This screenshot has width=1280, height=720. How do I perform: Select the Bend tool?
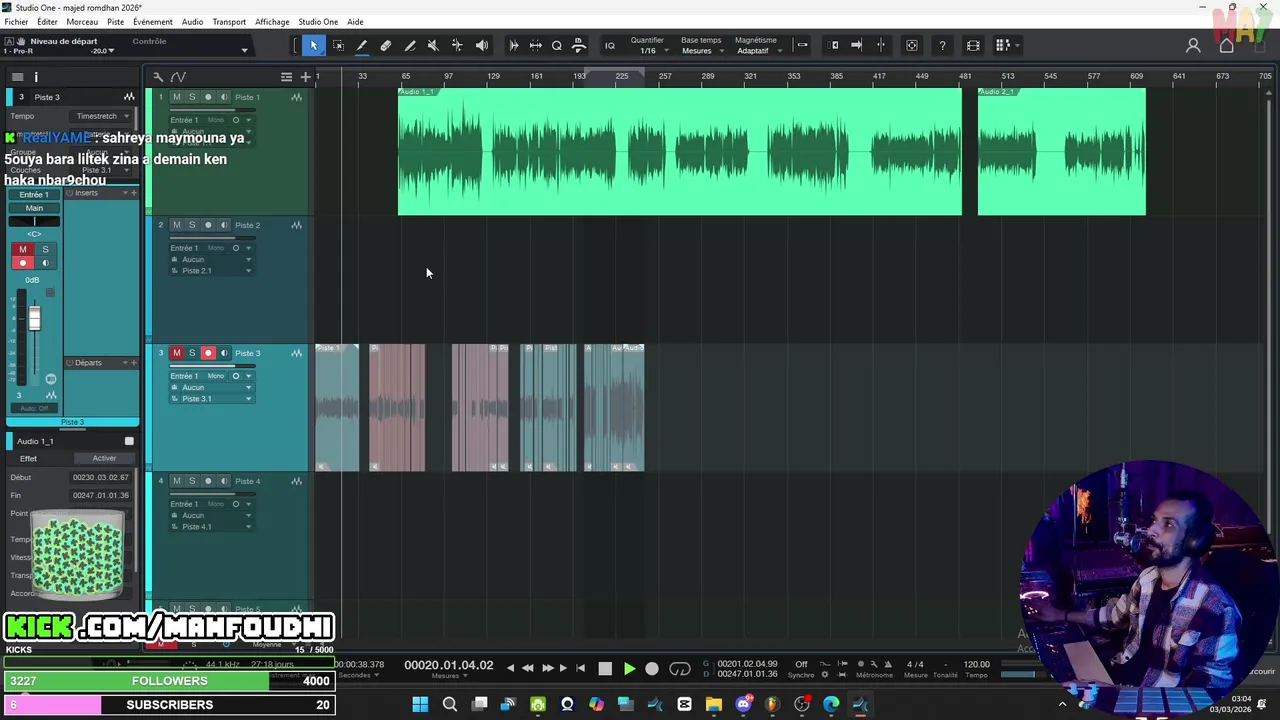[457, 45]
